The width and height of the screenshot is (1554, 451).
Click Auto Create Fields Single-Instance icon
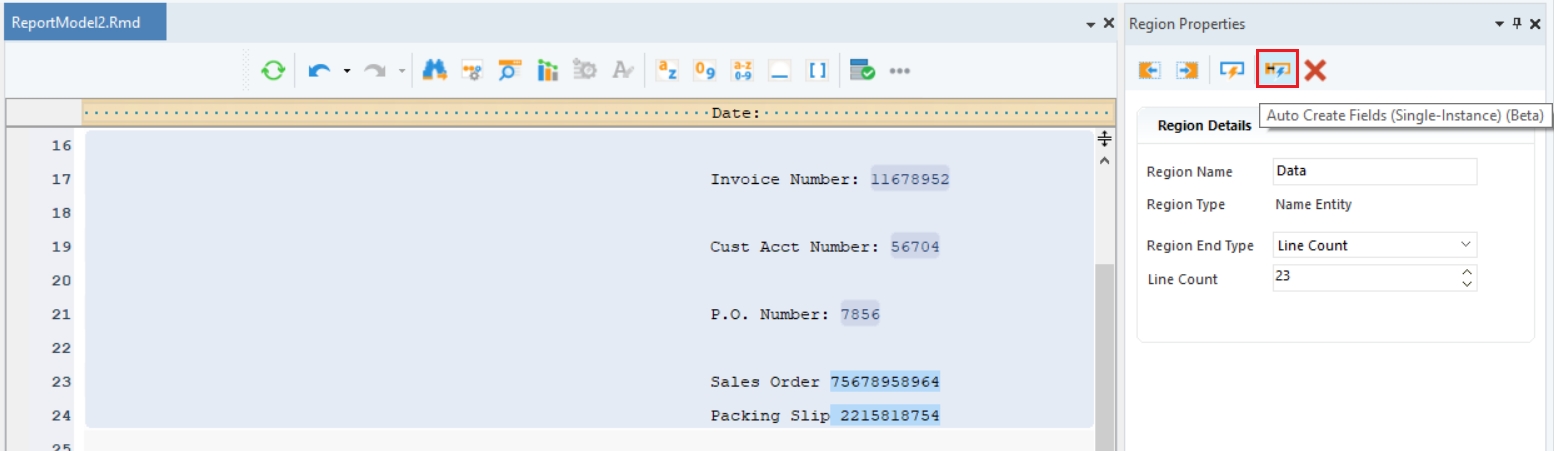(x=1277, y=70)
